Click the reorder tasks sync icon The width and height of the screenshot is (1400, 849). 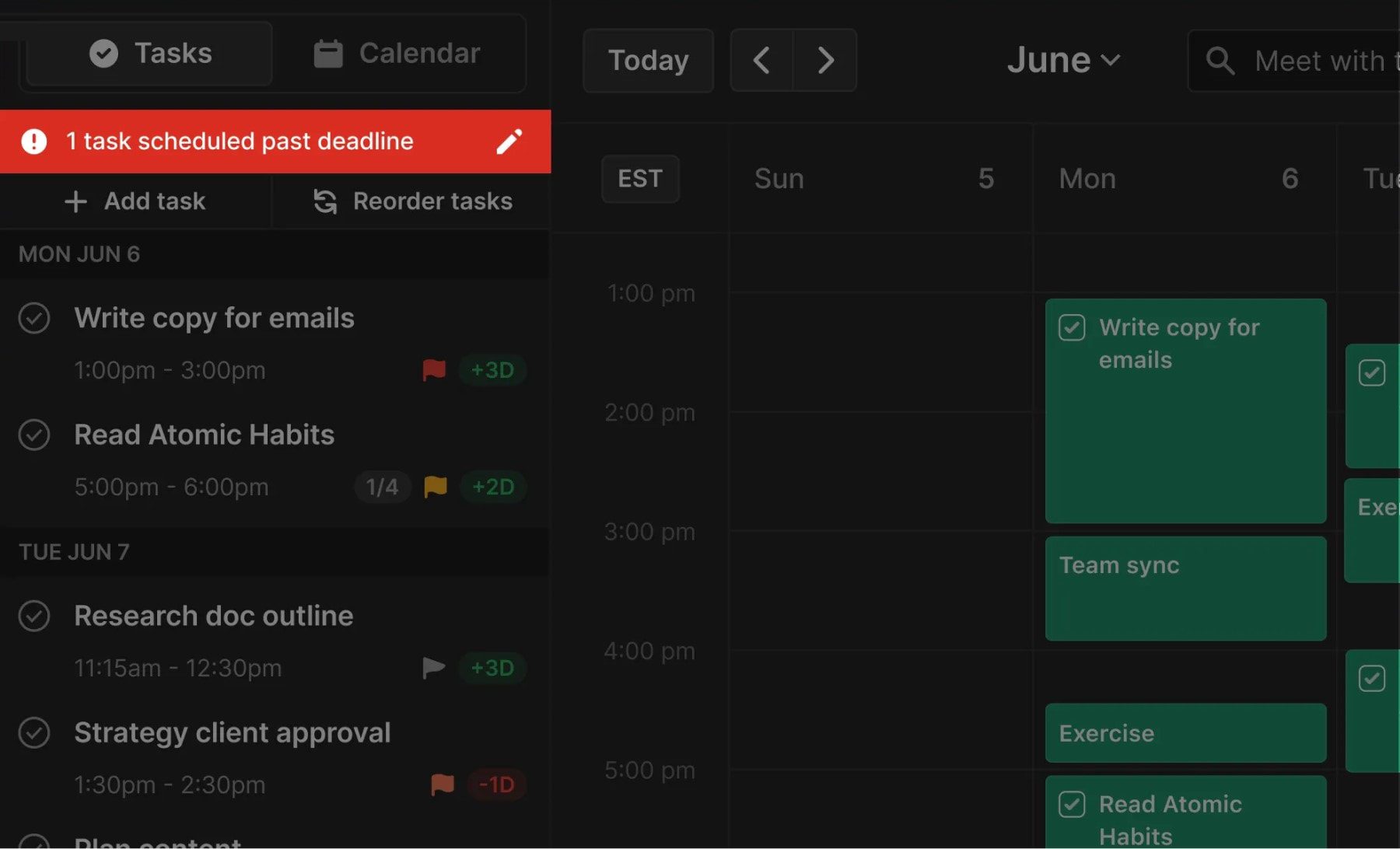324,201
